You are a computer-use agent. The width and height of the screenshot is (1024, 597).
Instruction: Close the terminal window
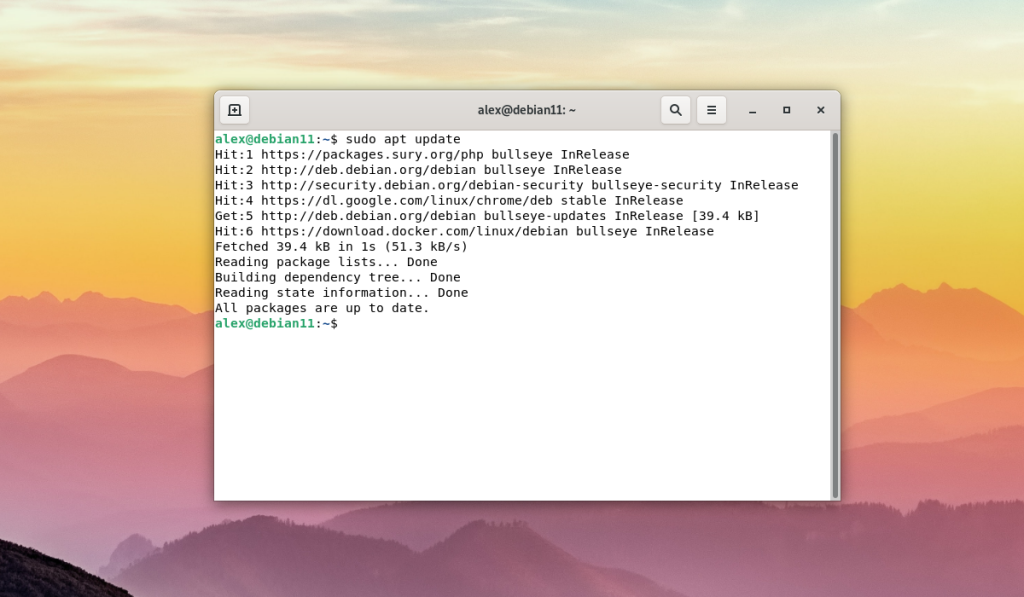(820, 110)
